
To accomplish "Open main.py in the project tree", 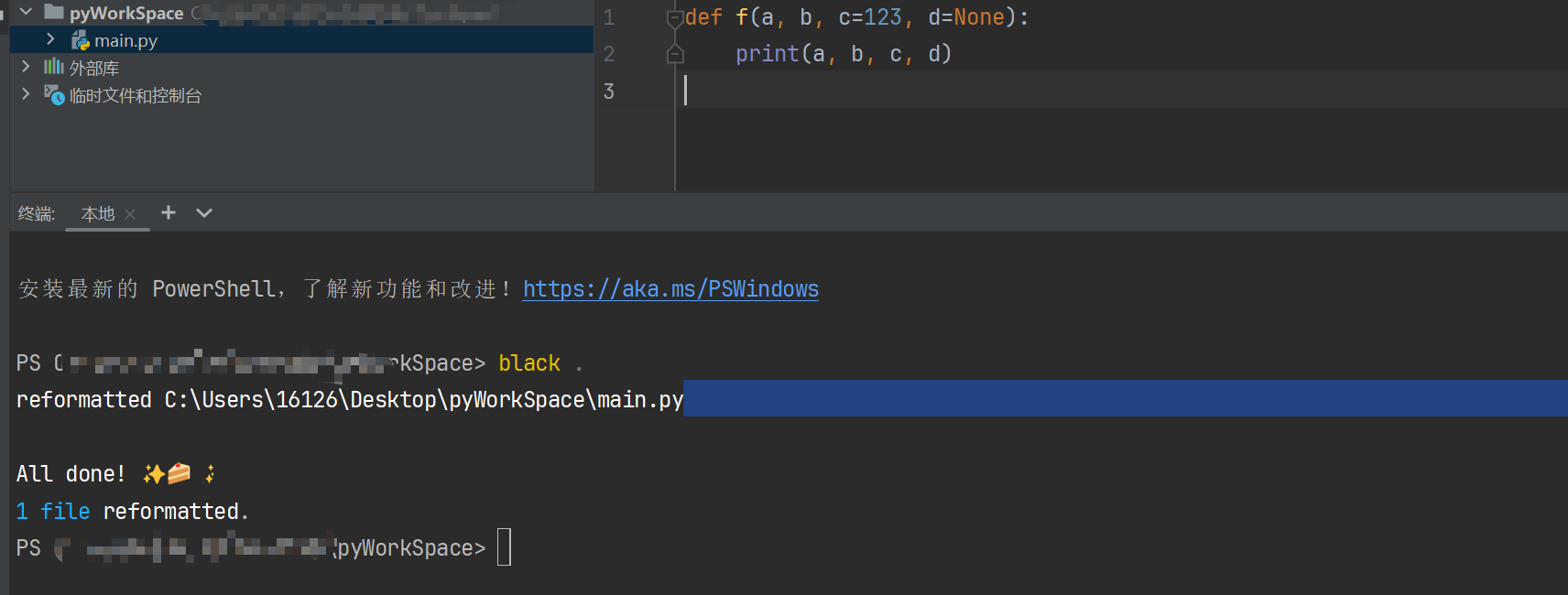I will tap(125, 40).
